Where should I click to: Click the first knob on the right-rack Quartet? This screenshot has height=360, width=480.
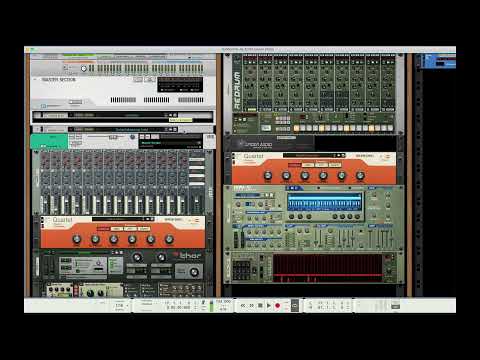268,175
